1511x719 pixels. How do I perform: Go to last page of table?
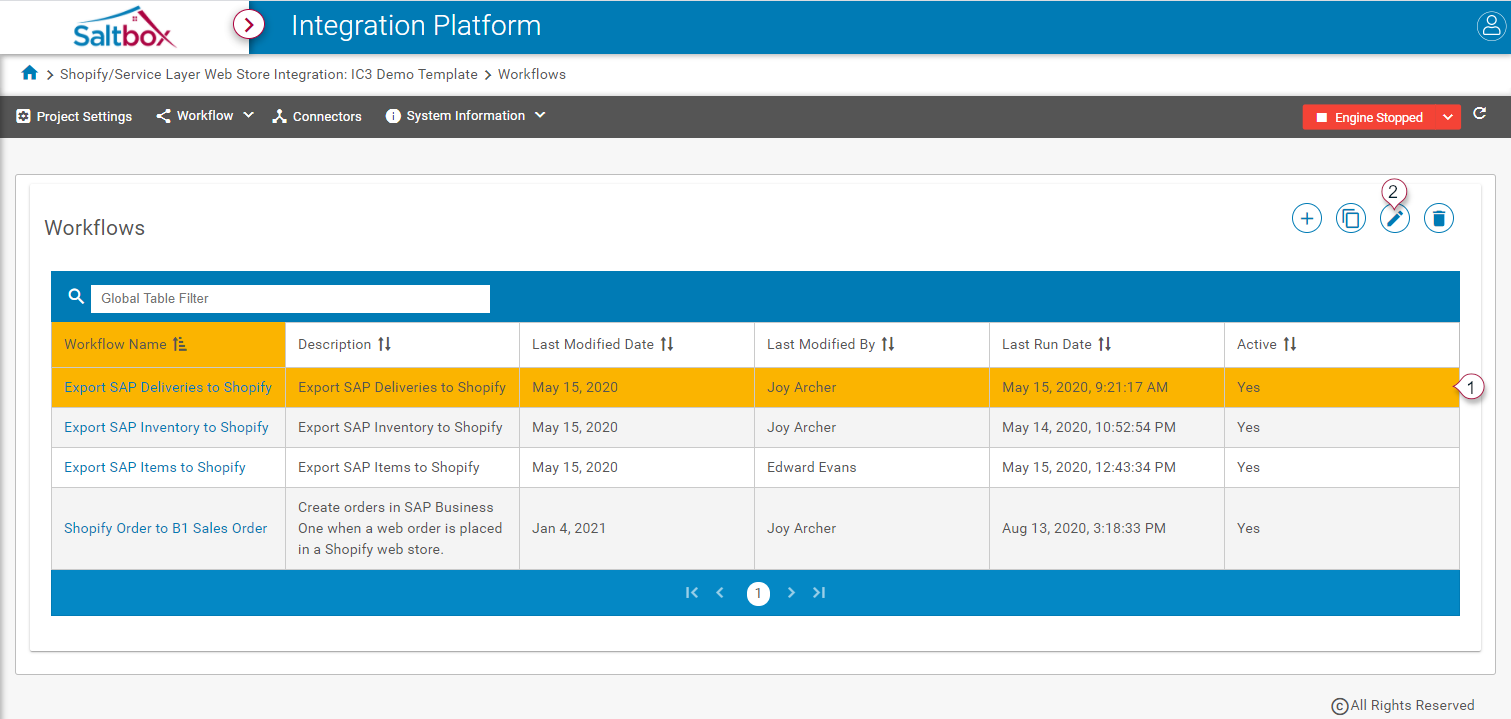[819, 593]
